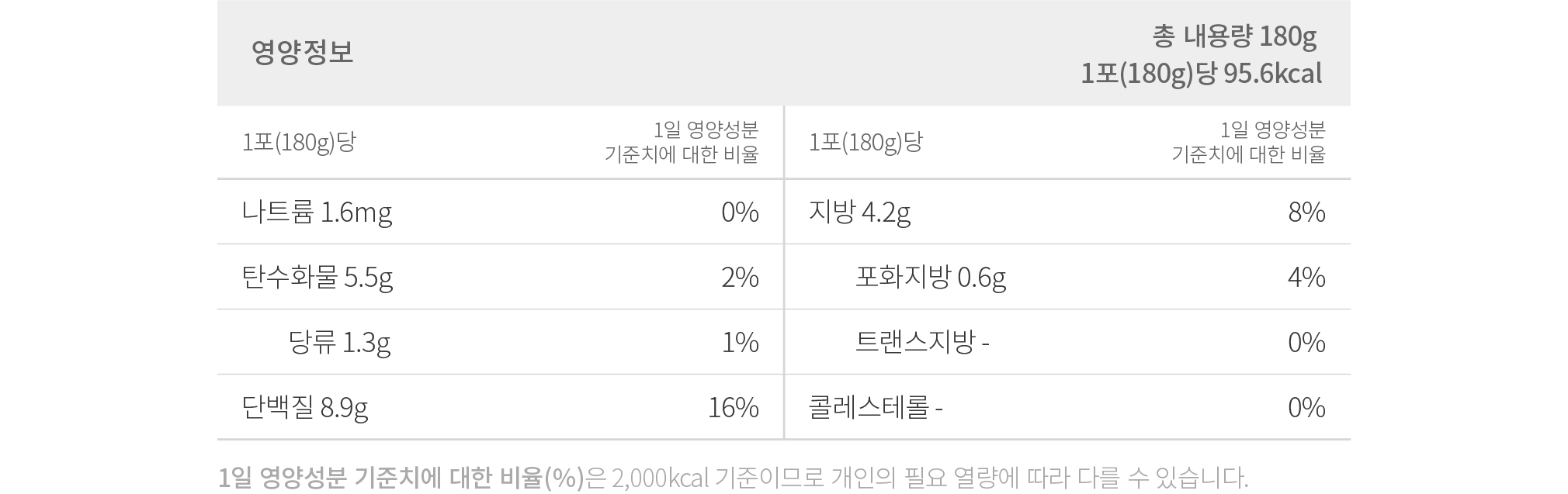Click left column 1포(180g)당 header

coord(299,143)
